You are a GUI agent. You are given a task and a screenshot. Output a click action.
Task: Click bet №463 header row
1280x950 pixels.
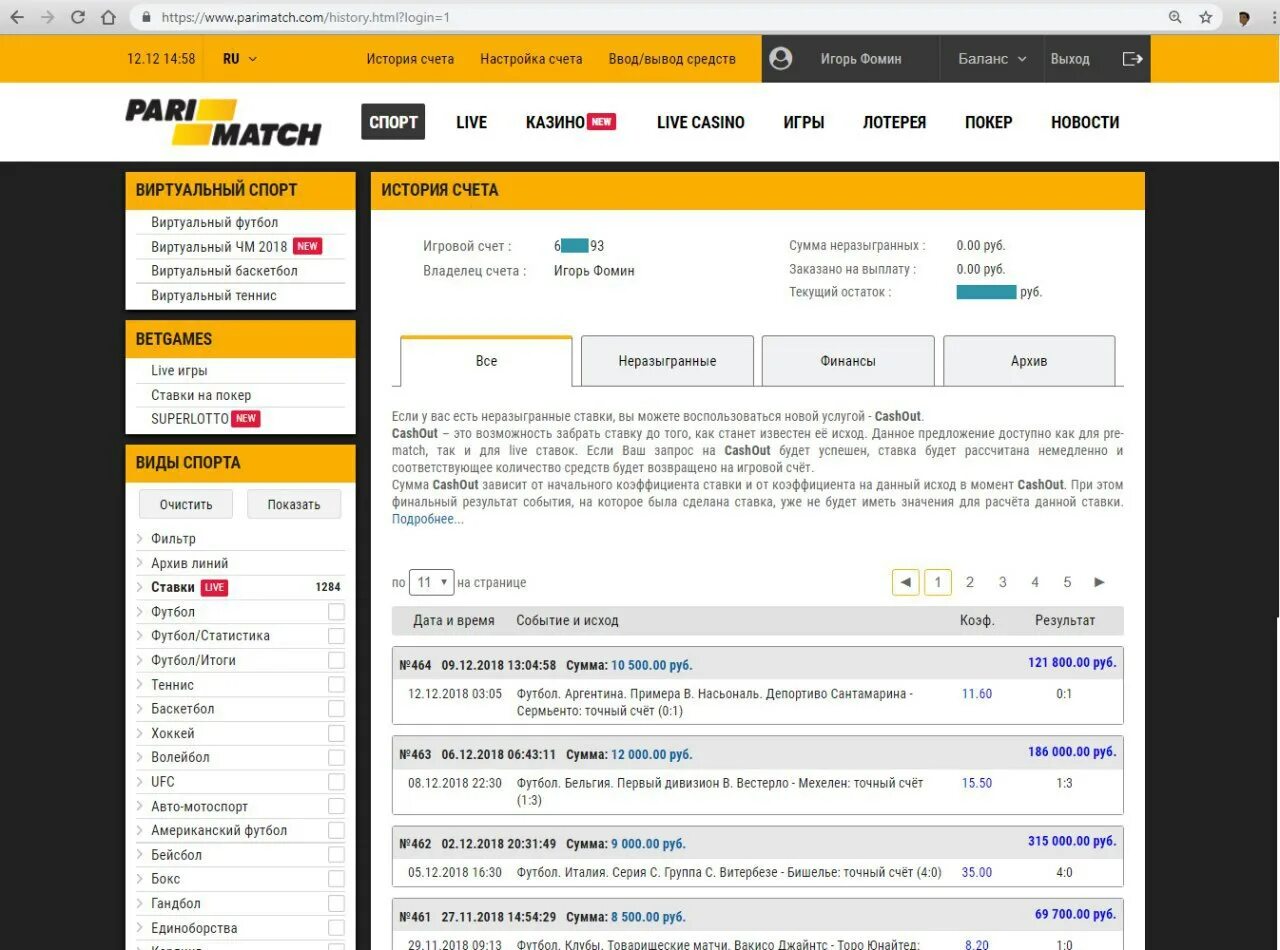[758, 754]
